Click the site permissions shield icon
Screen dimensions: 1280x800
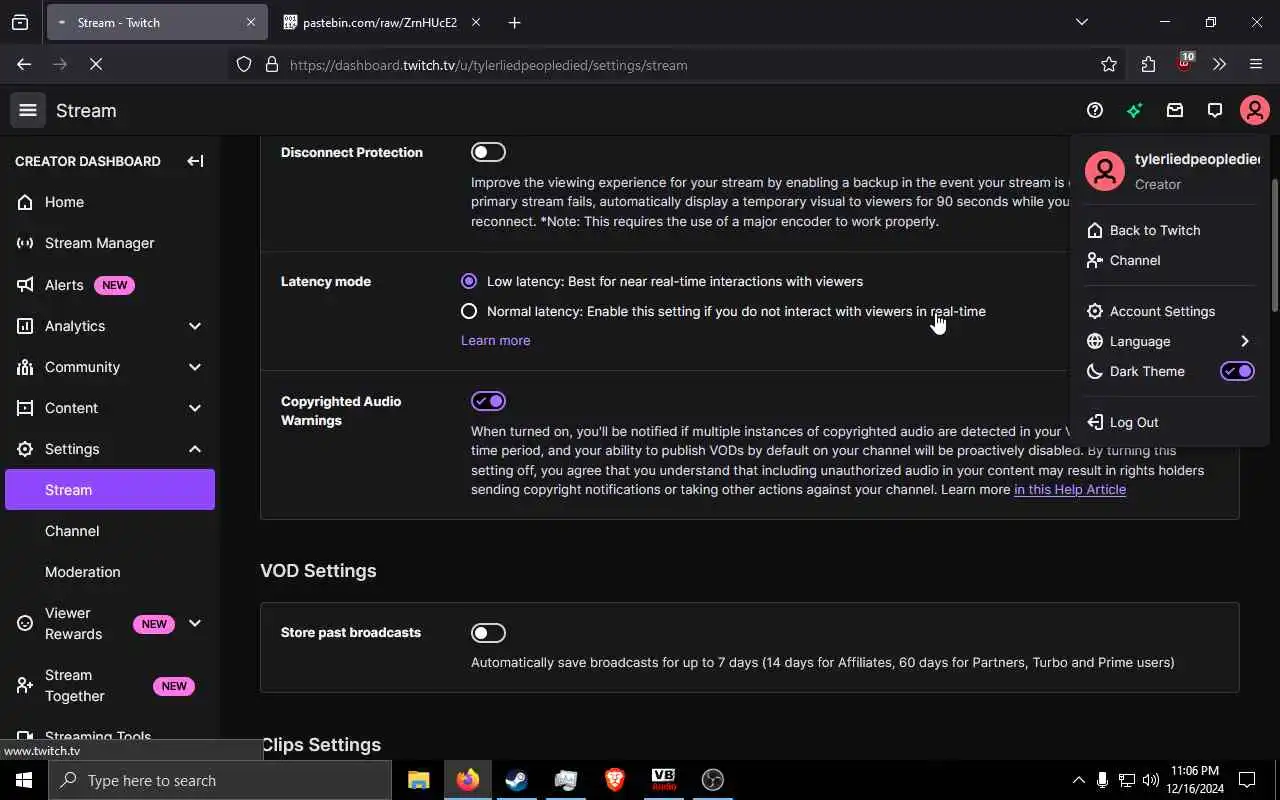tap(244, 65)
